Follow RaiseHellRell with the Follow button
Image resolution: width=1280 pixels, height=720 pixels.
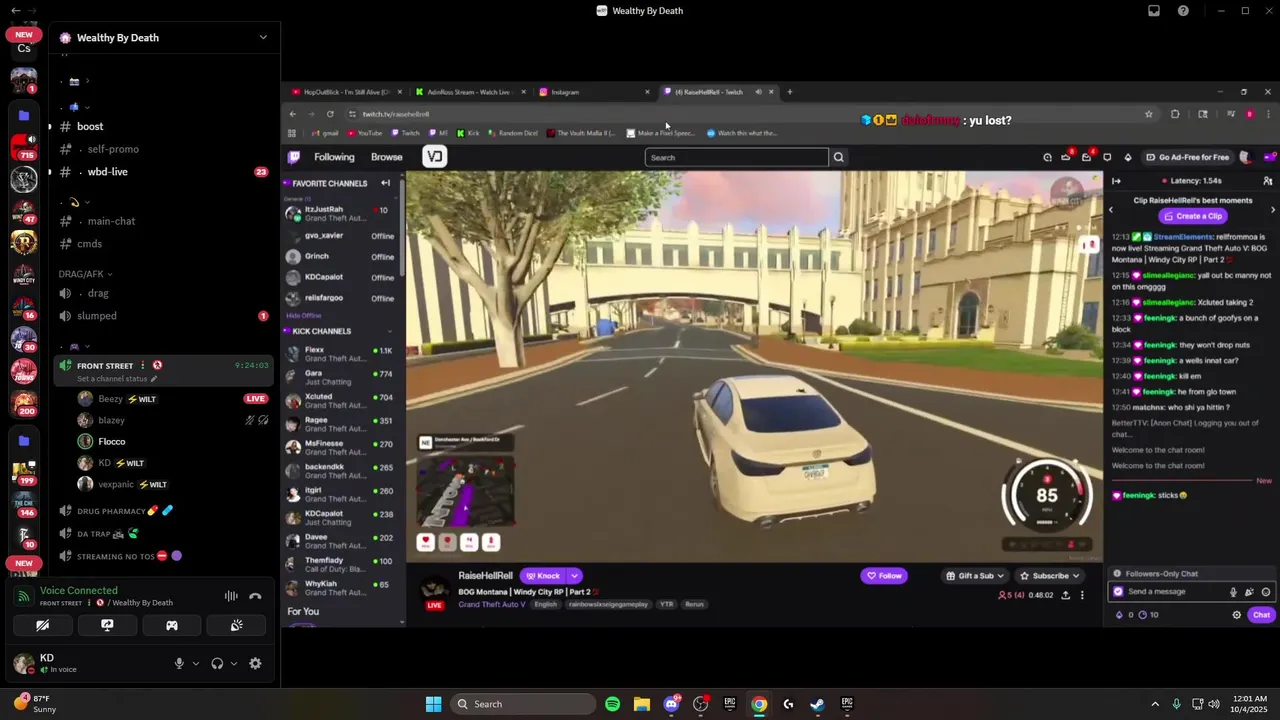(884, 576)
